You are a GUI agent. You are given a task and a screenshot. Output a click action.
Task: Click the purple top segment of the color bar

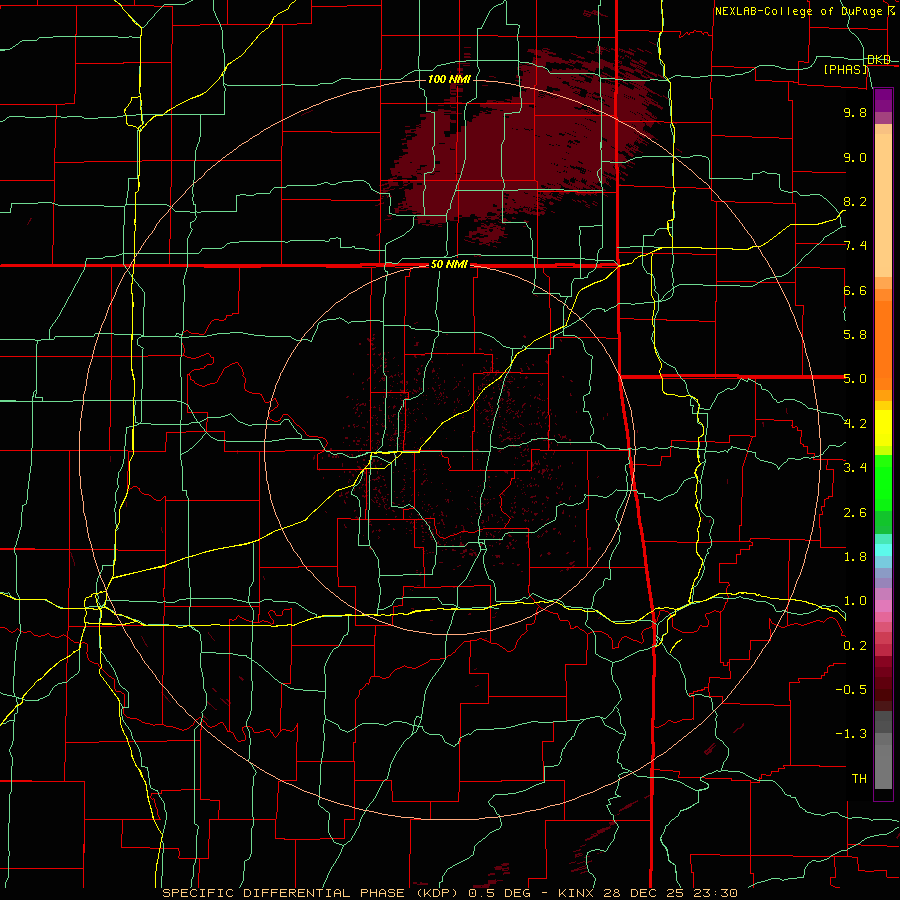point(883,100)
